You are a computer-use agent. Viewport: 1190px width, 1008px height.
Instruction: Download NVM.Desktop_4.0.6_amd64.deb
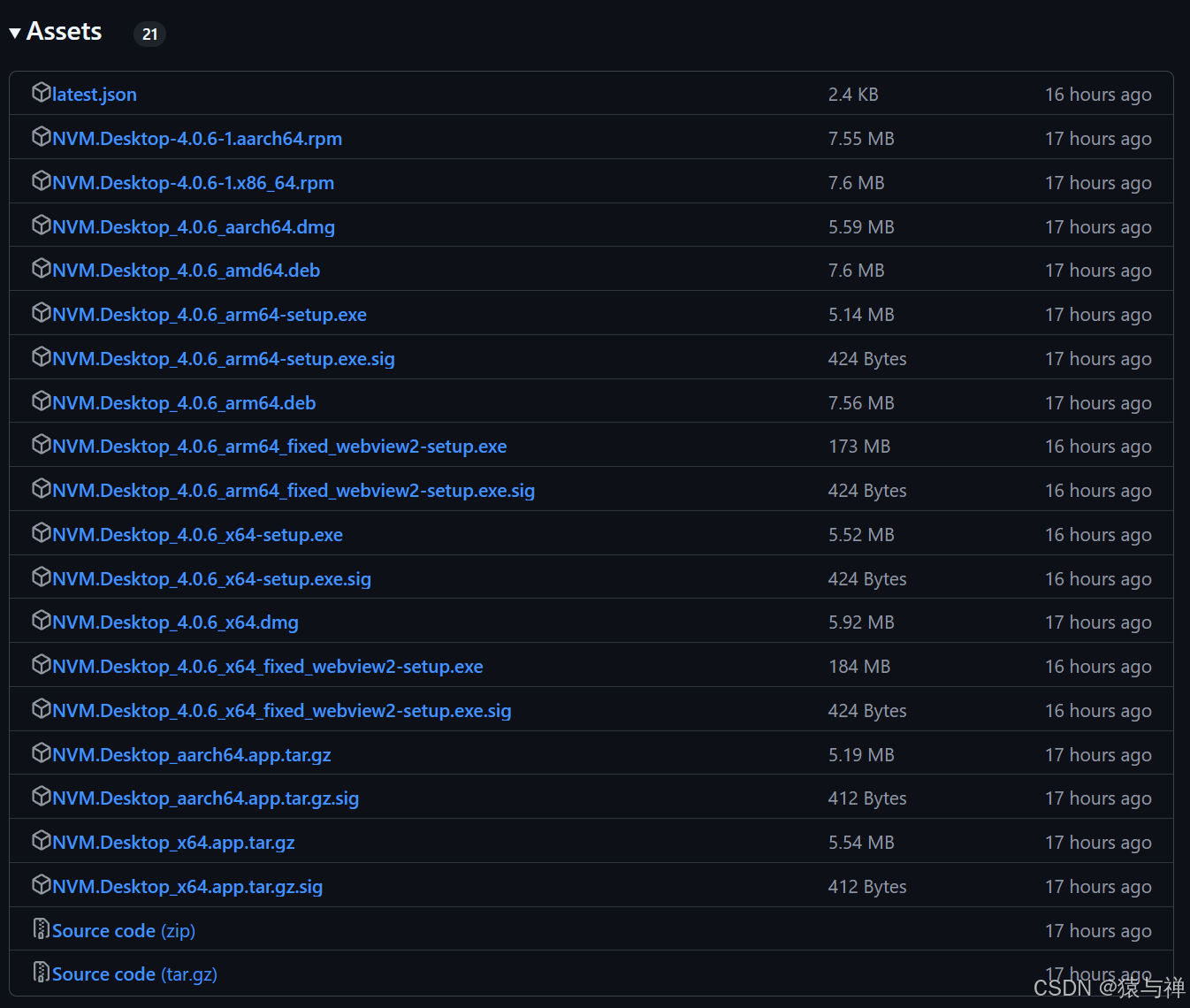(187, 271)
